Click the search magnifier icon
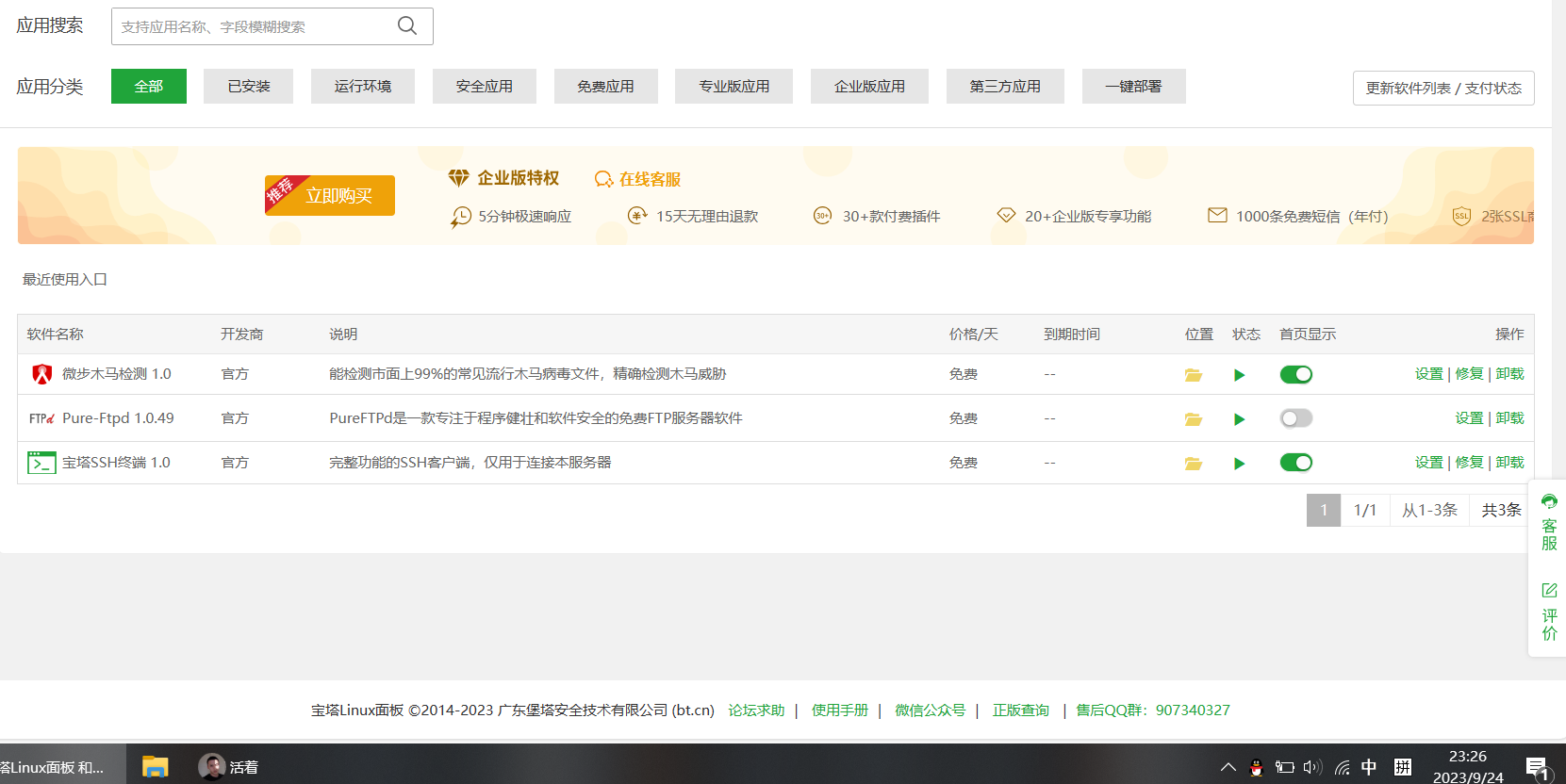 point(407,25)
